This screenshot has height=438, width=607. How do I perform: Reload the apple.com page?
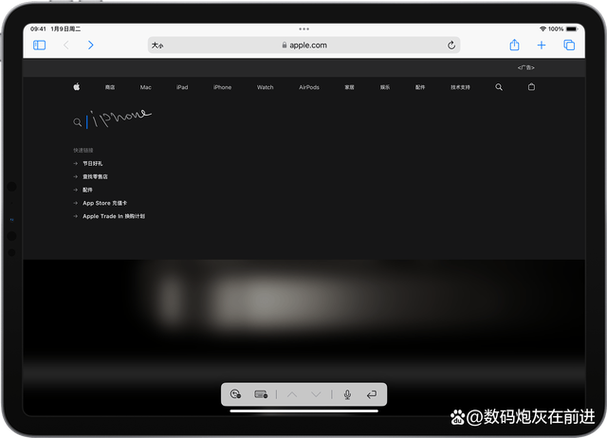(x=451, y=45)
